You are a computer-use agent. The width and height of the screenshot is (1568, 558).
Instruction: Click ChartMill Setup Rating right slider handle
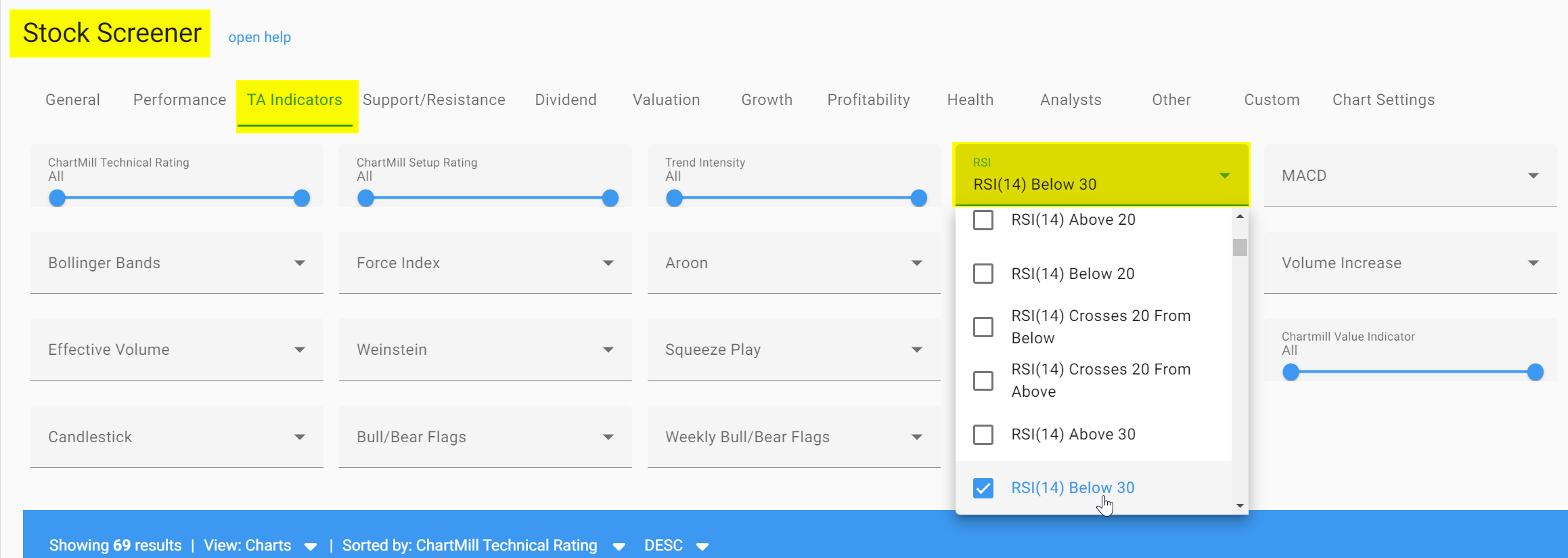point(610,198)
